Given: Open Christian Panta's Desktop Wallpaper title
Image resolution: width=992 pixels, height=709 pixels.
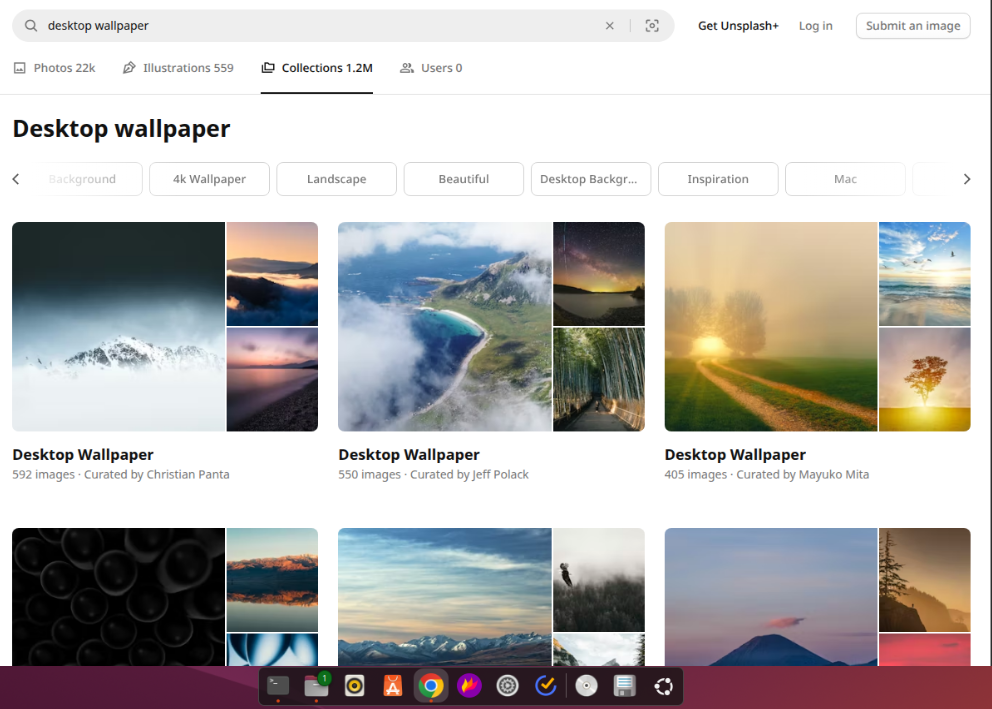Looking at the screenshot, I should (83, 455).
